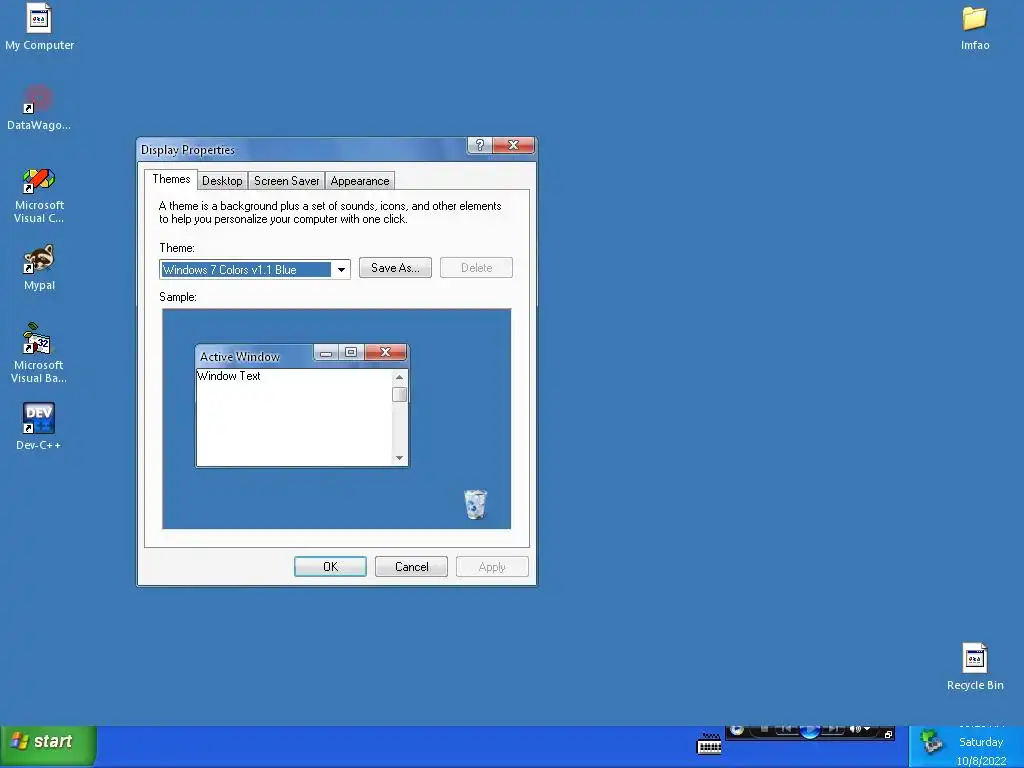Click Cancel in Display Properties
1024x768 pixels.
pos(411,567)
